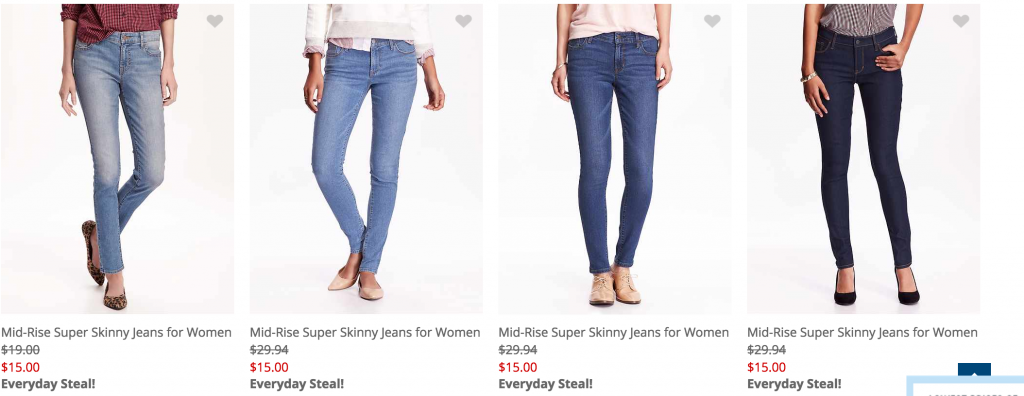The image size is (1024, 396).
Task: Open the light-blue promo popup box
Action: point(965,386)
